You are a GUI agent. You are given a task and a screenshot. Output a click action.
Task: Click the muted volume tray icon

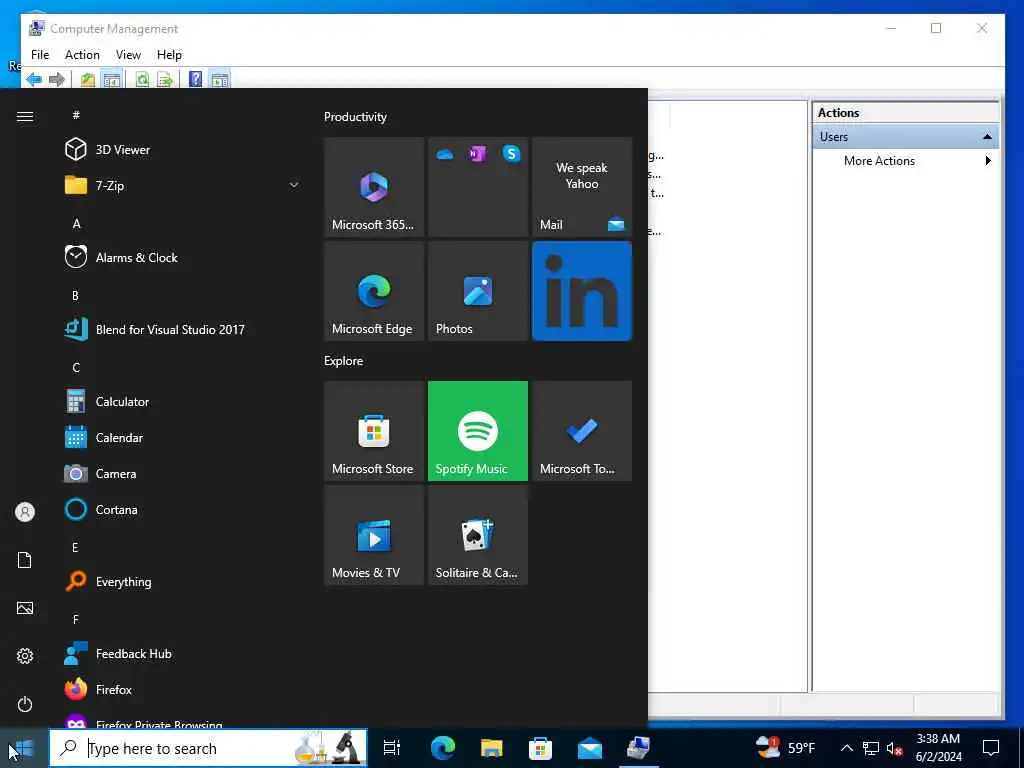(x=894, y=748)
